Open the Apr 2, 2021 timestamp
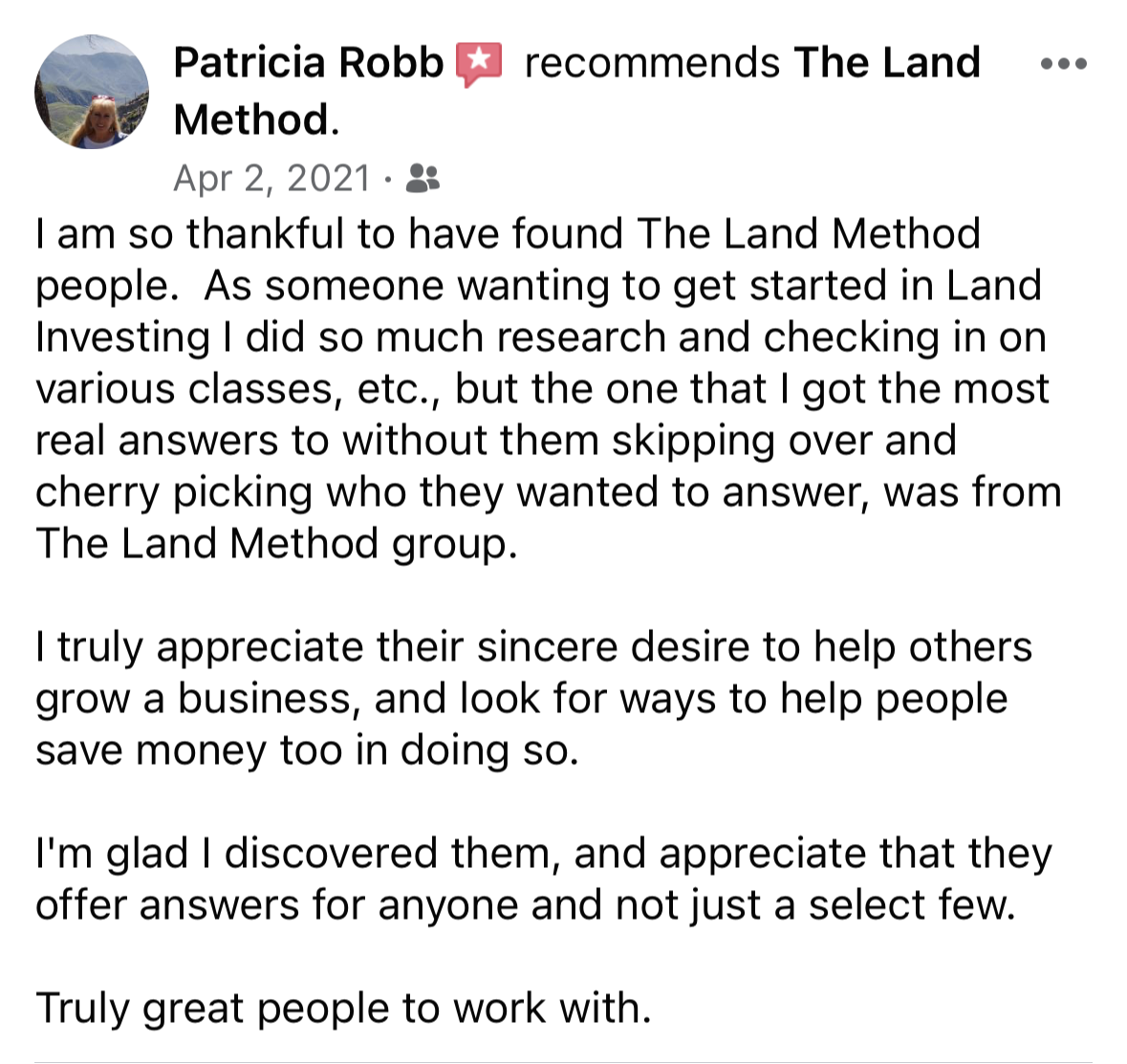This screenshot has width=1127, height=1064. click(x=271, y=178)
